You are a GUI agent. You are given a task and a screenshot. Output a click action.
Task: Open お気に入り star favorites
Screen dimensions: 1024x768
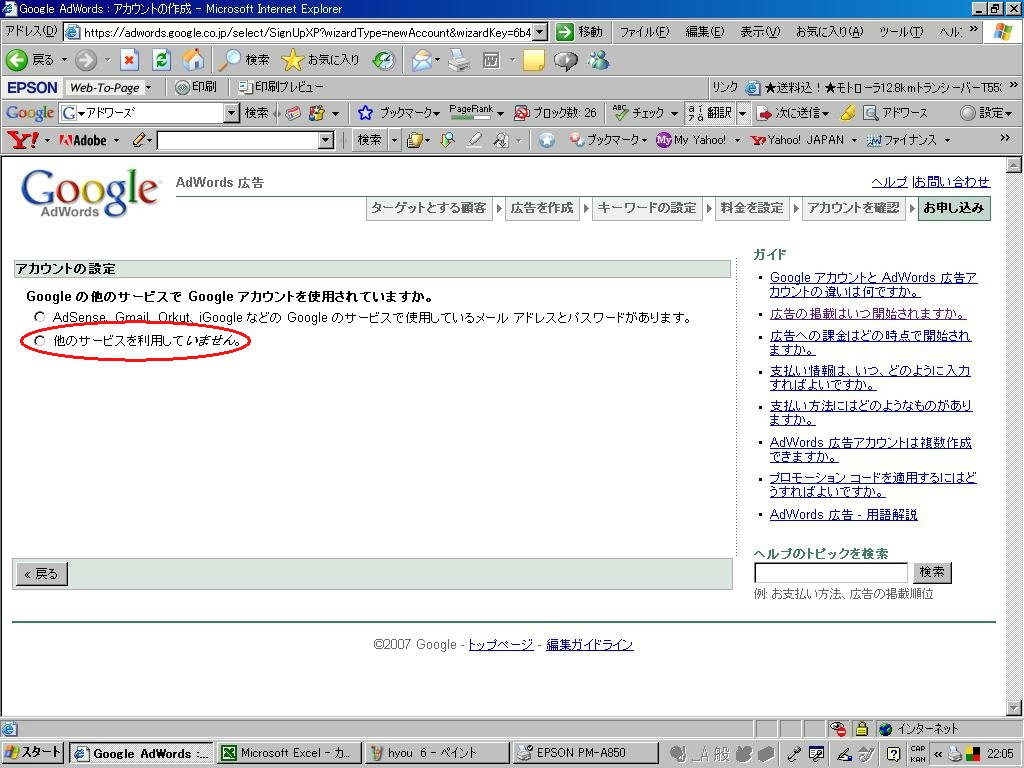pyautogui.click(x=293, y=60)
